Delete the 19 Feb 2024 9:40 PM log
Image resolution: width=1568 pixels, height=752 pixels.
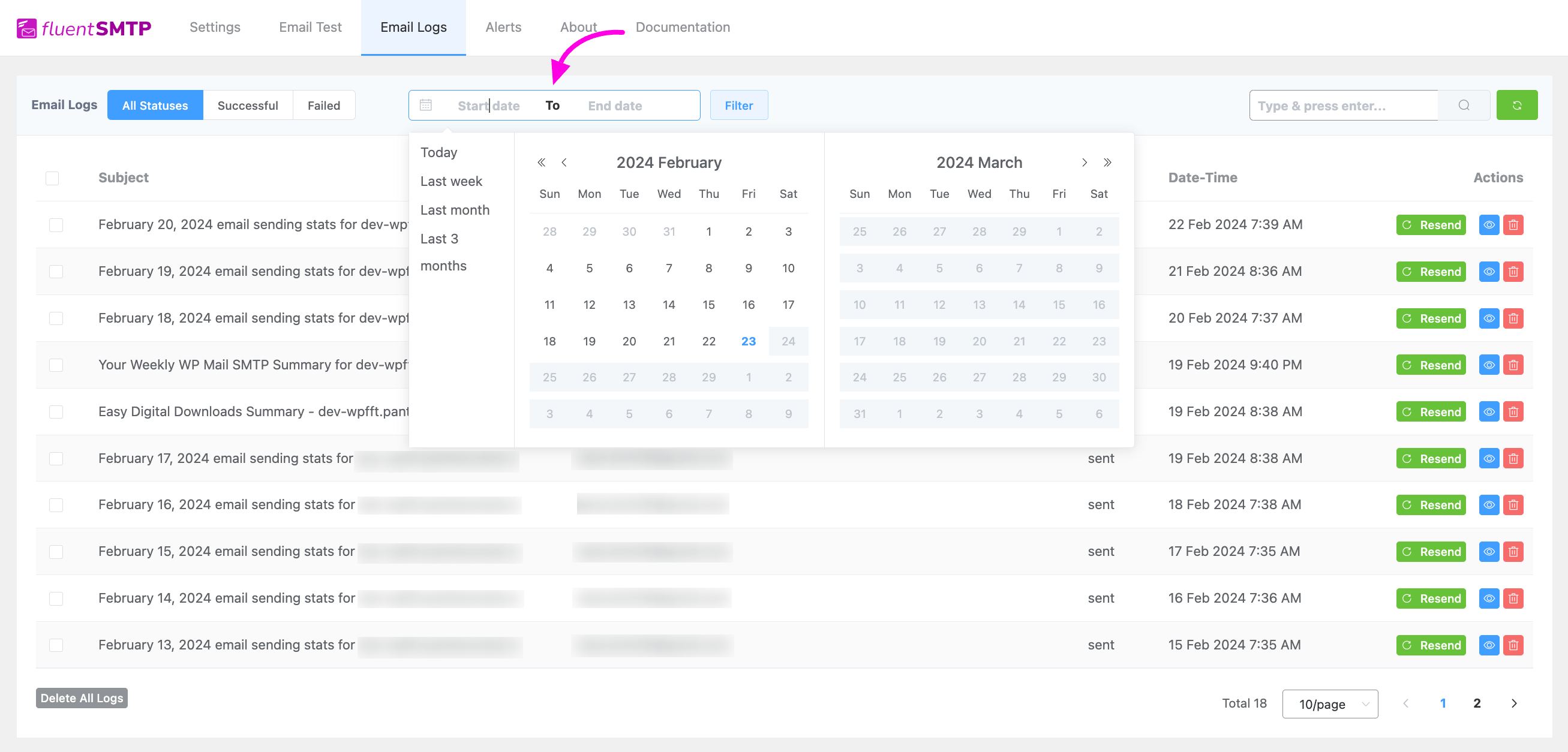coord(1513,365)
